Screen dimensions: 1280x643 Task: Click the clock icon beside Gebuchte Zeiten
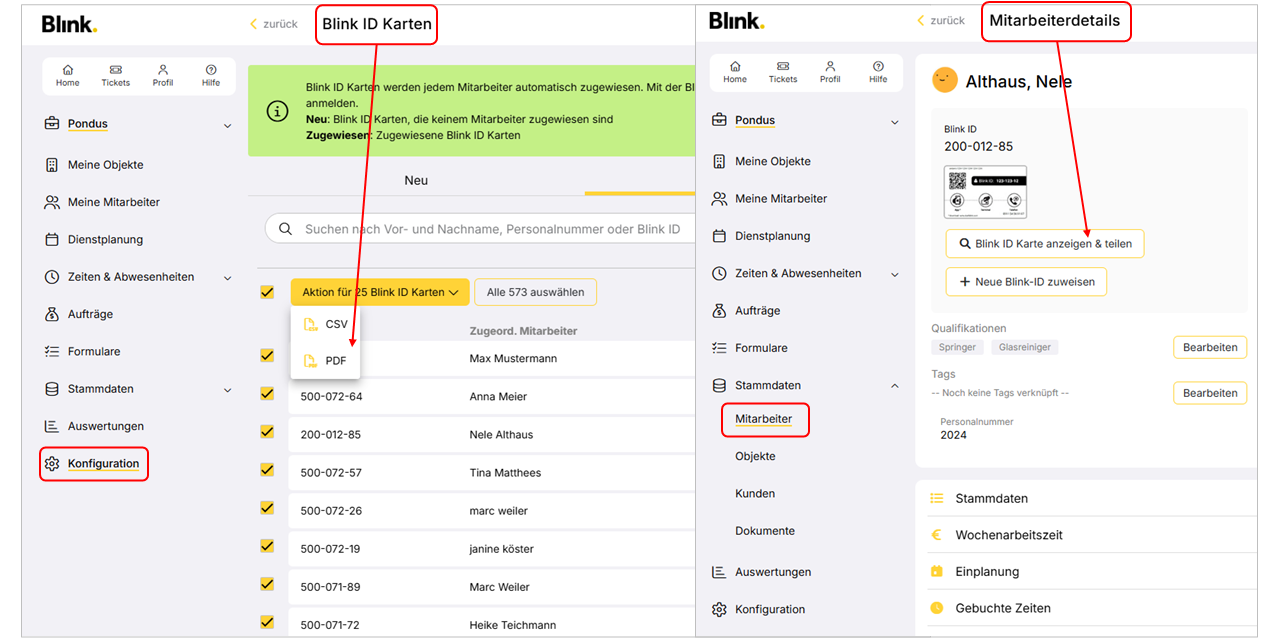tap(937, 608)
